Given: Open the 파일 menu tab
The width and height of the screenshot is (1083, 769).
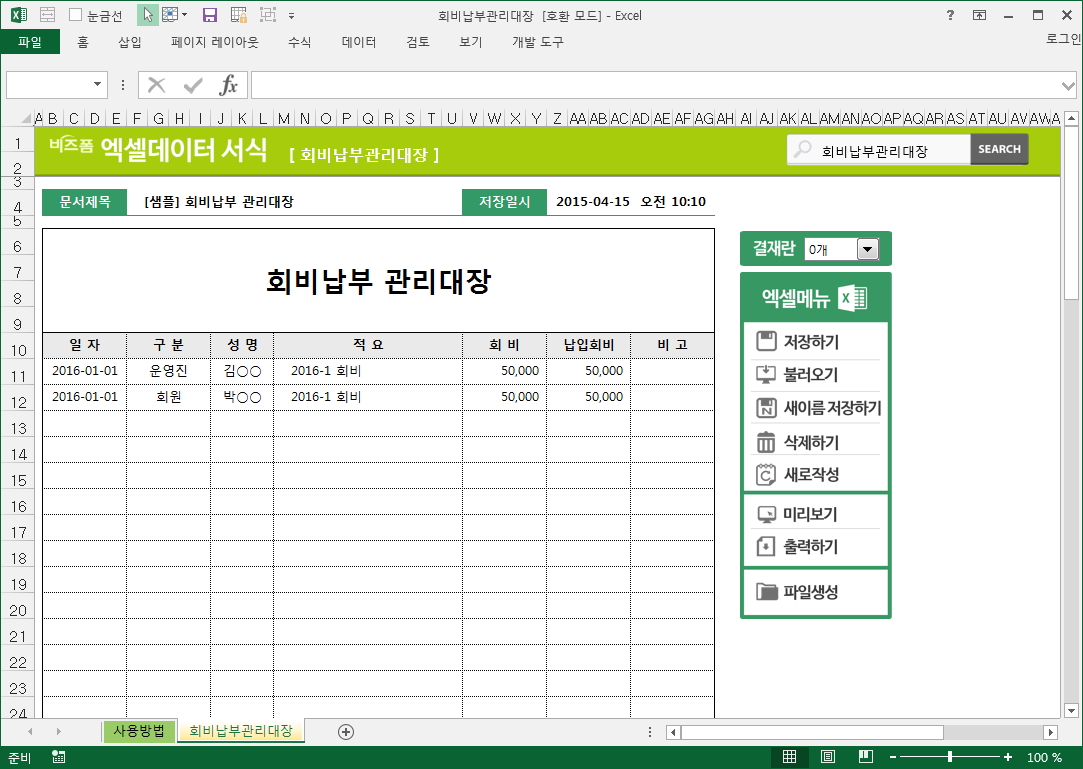Looking at the screenshot, I should 30,42.
